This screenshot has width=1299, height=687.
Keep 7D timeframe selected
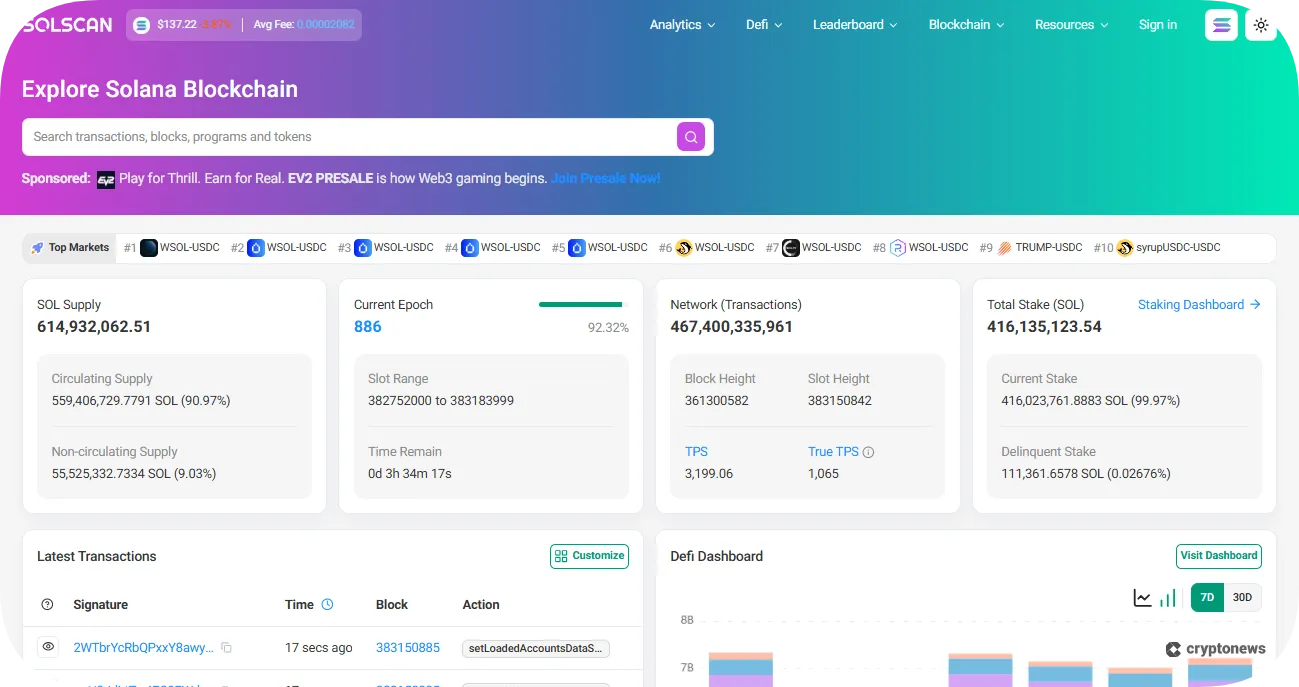point(1207,597)
